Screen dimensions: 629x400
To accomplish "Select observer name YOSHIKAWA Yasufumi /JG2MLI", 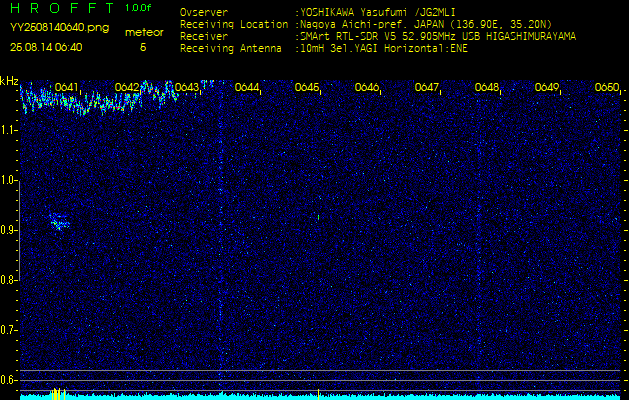I will (x=378, y=12).
